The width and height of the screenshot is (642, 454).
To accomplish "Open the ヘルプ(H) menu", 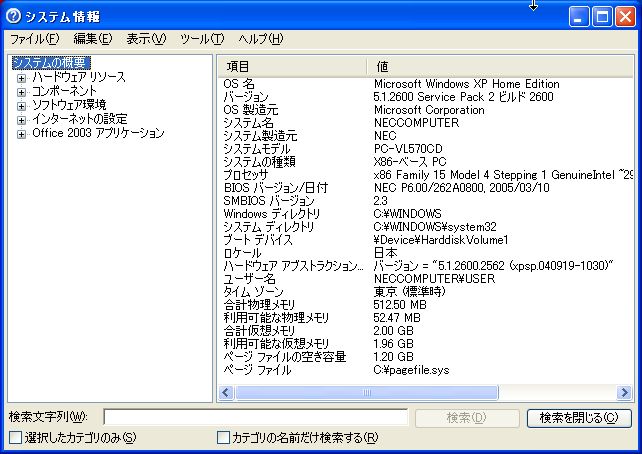I will [x=260, y=39].
